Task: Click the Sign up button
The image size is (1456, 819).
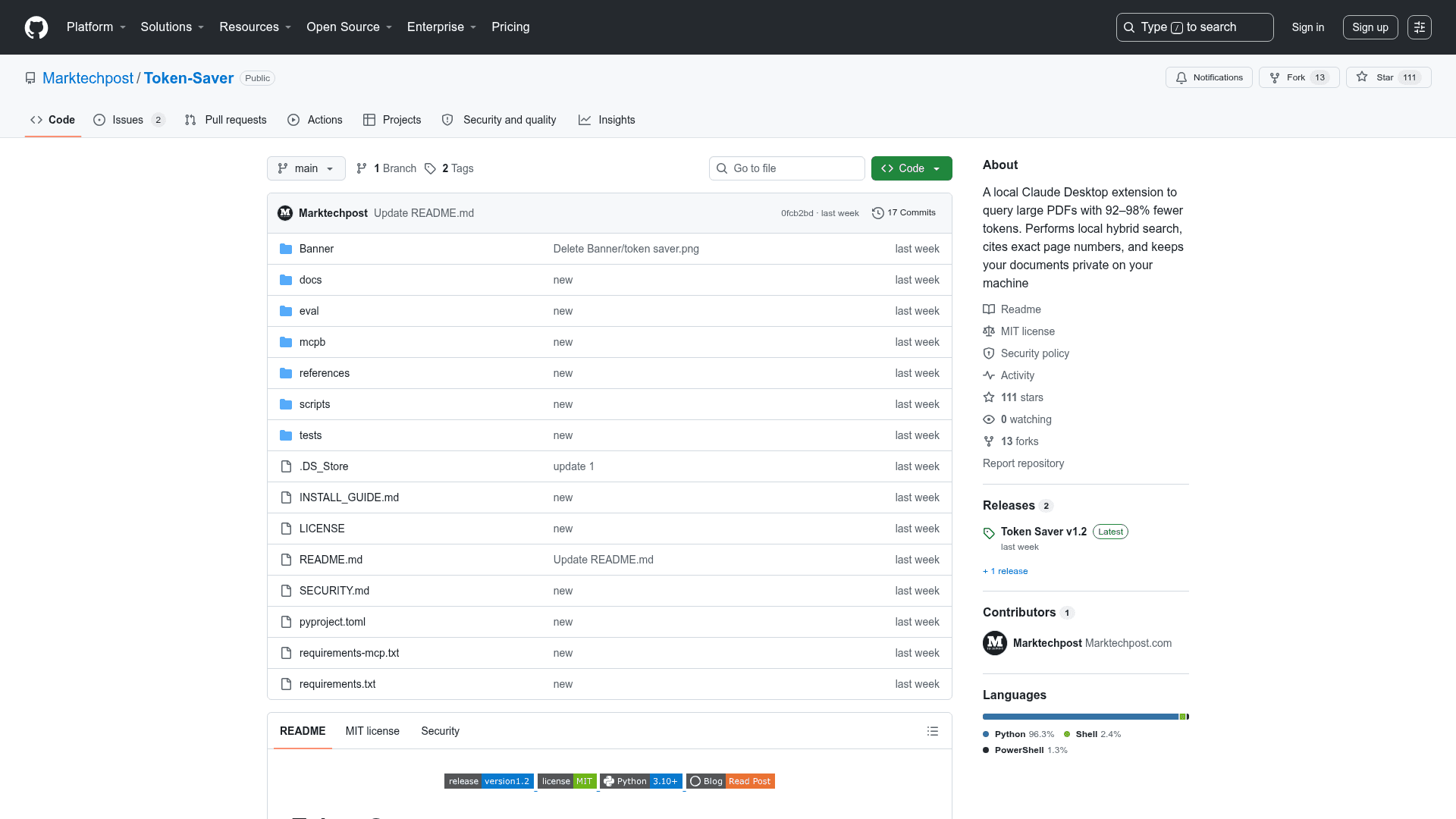Action: click(x=1370, y=27)
